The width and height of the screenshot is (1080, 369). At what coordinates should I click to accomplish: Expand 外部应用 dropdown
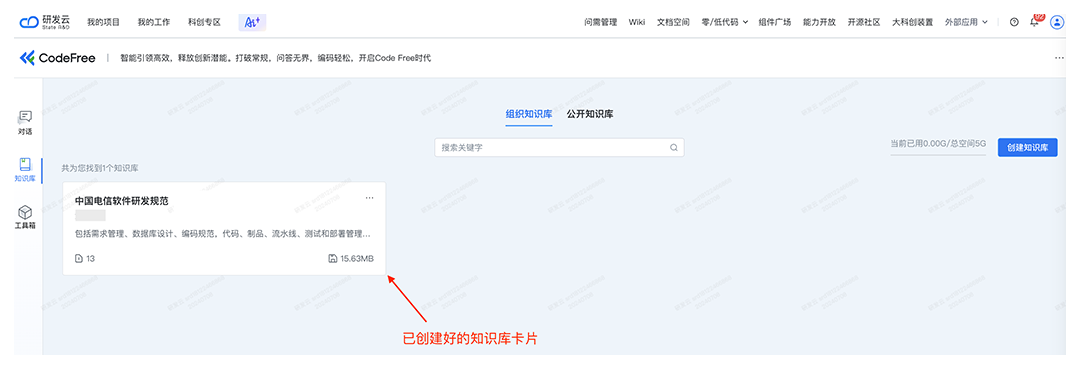coord(966,22)
